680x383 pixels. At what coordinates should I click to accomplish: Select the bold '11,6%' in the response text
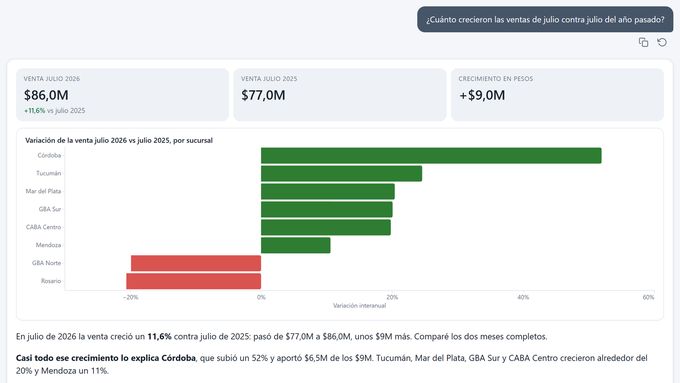(x=159, y=337)
